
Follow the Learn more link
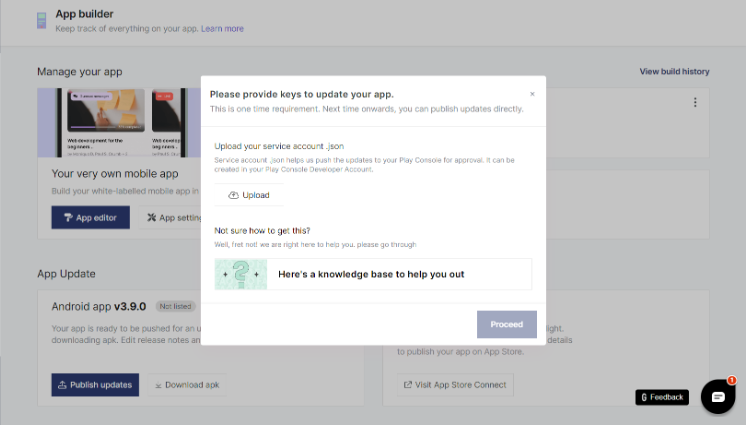(x=222, y=29)
